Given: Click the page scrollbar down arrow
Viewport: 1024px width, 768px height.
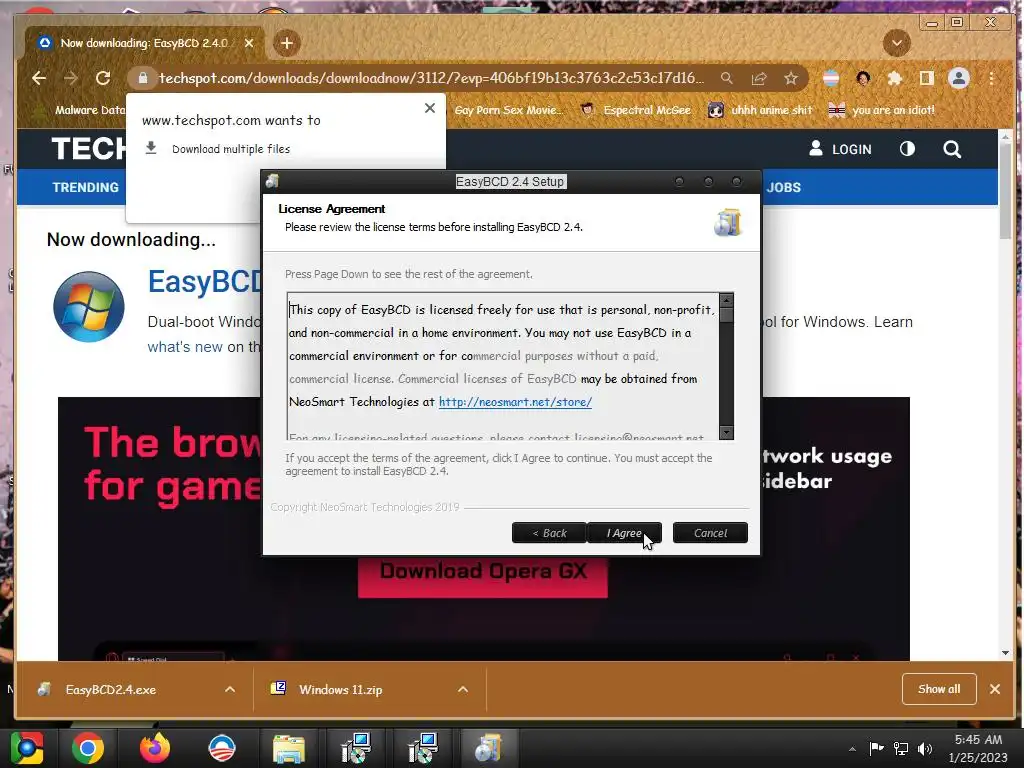Looking at the screenshot, I should pos(1005,653).
